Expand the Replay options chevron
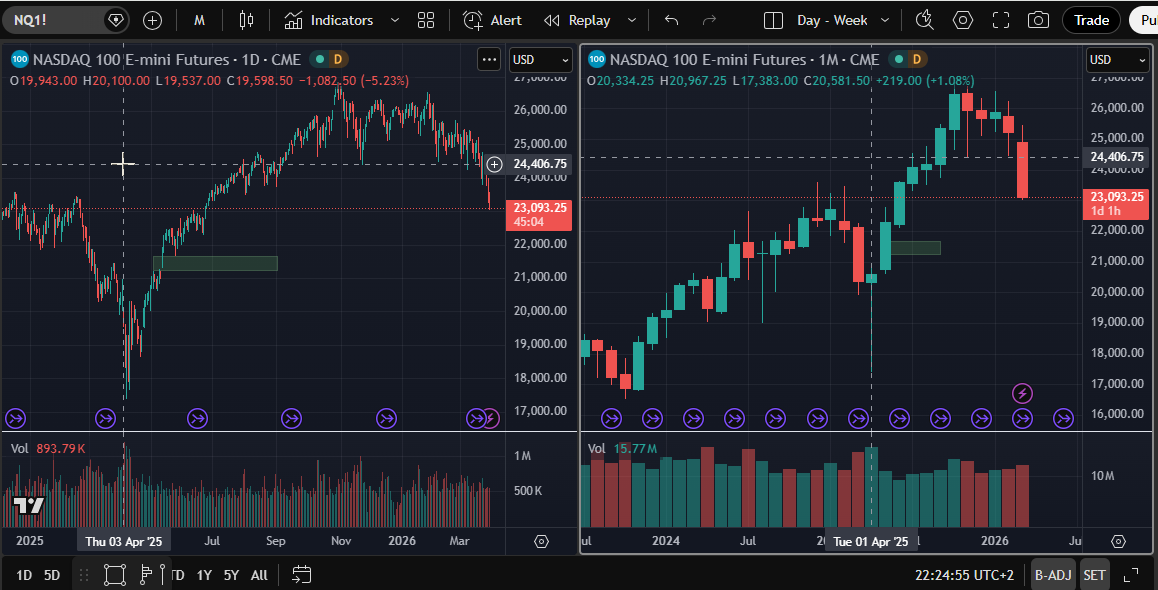This screenshot has width=1158, height=590. [631, 20]
